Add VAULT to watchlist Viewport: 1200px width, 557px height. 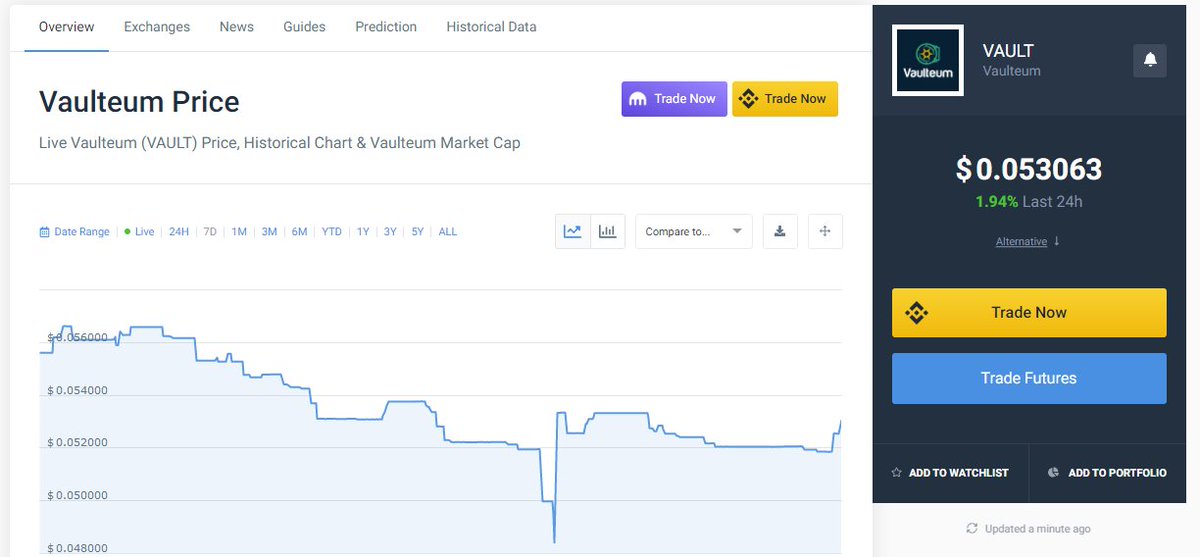pyautogui.click(x=950, y=473)
